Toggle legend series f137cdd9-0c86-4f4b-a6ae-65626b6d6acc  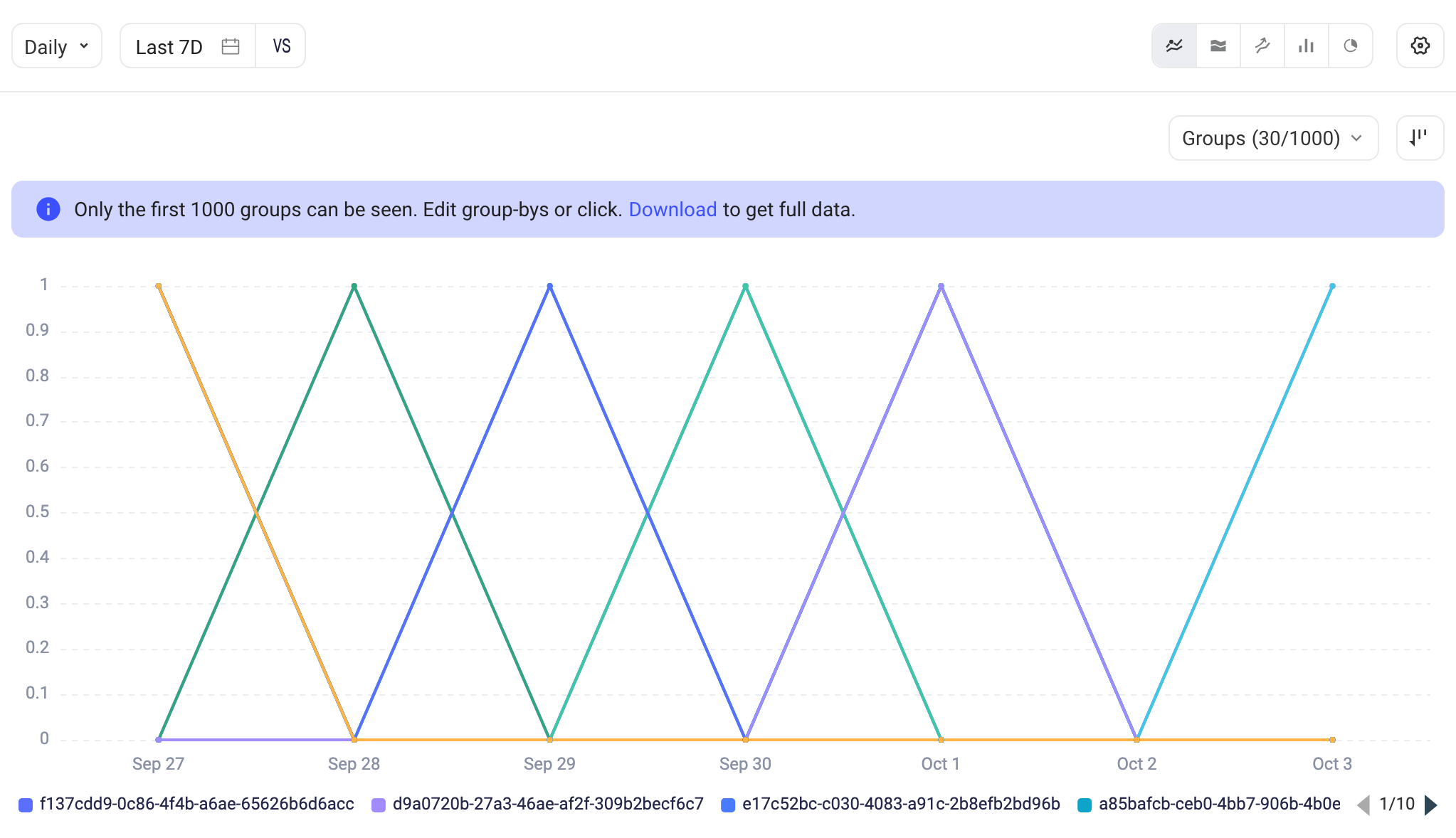(186, 805)
